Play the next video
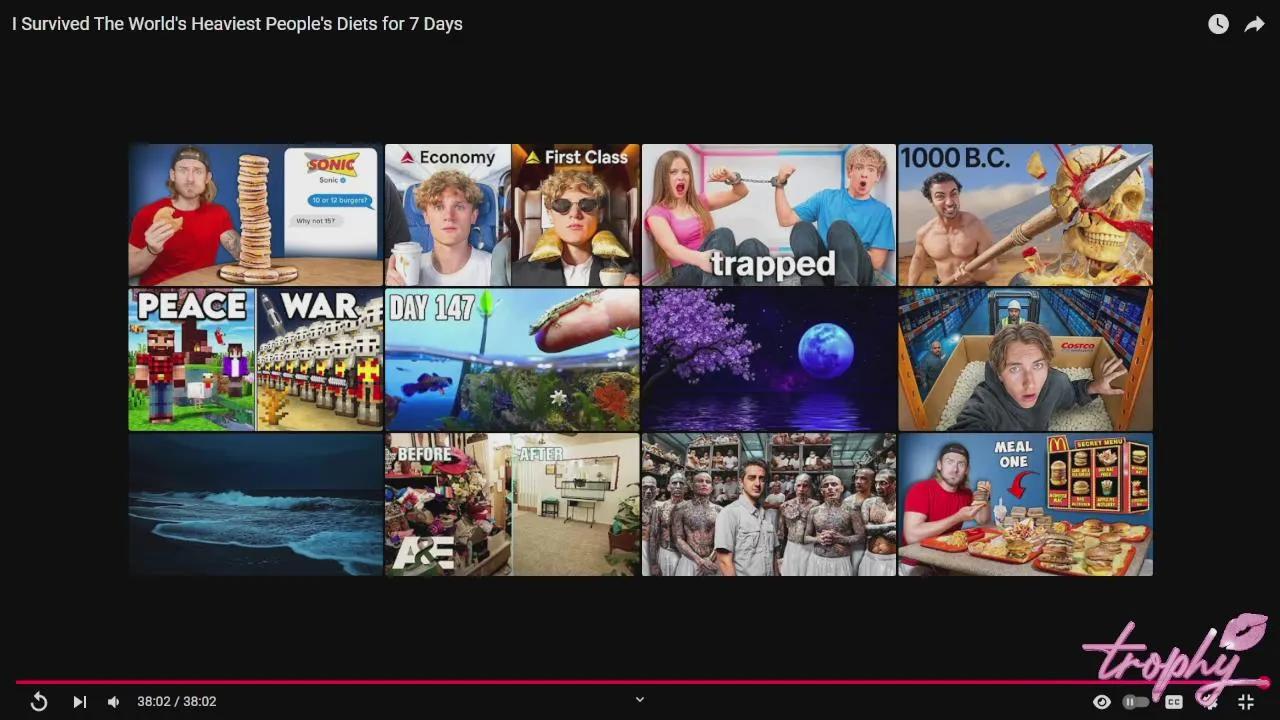Screen dimensions: 1280x720 click(x=79, y=701)
